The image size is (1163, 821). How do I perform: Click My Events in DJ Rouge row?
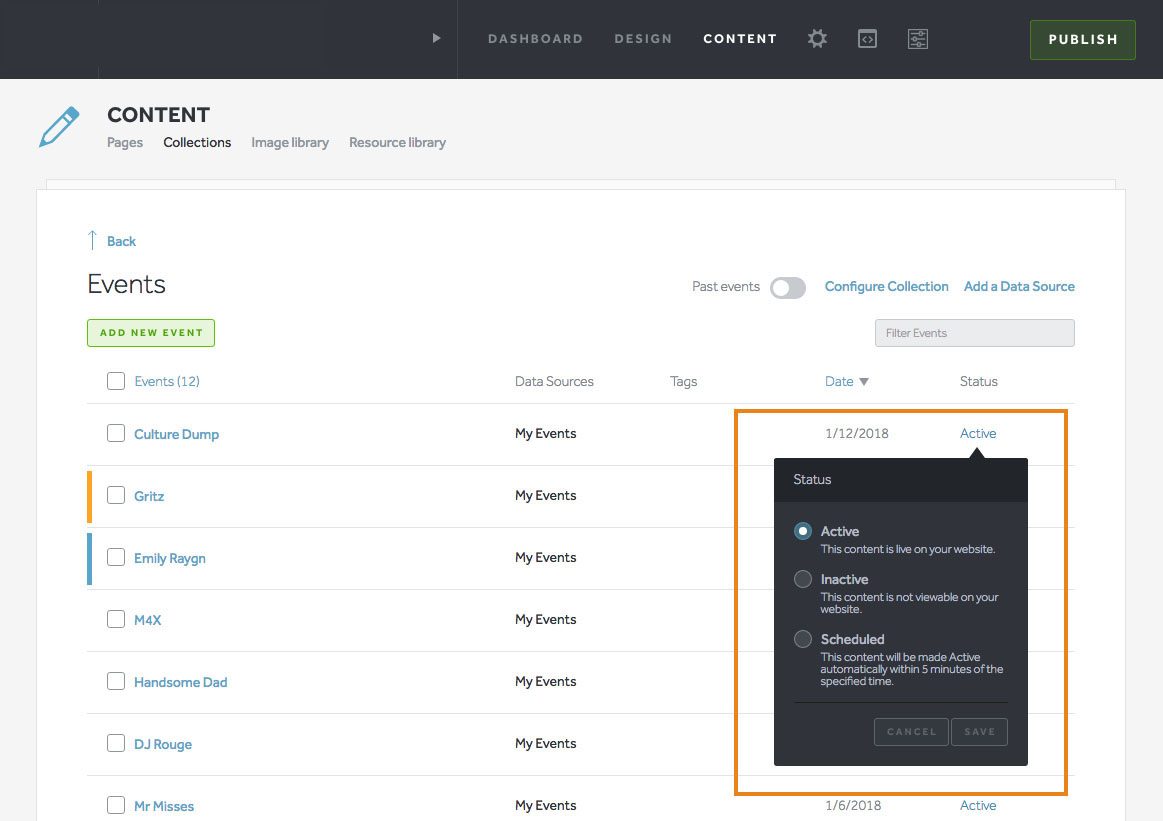click(545, 743)
